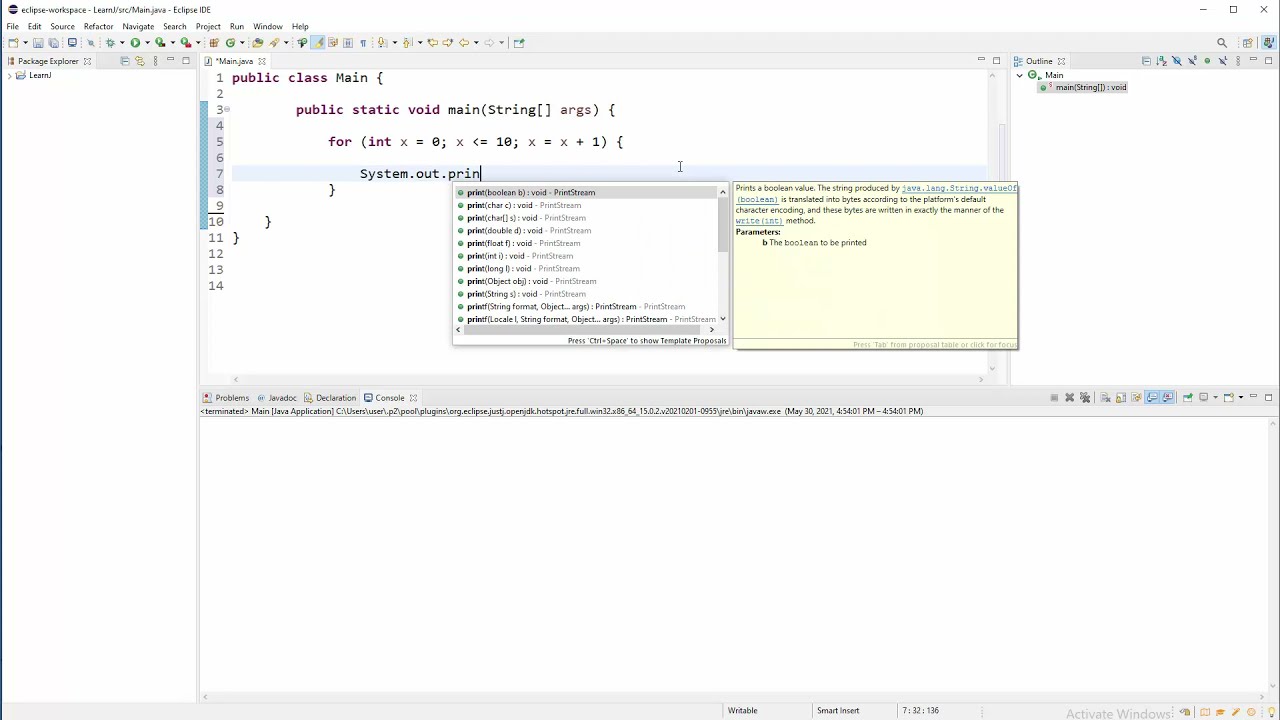This screenshot has height=720, width=1280.
Task: Click editor horizontal scrollbar right arrow
Action: coord(980,379)
